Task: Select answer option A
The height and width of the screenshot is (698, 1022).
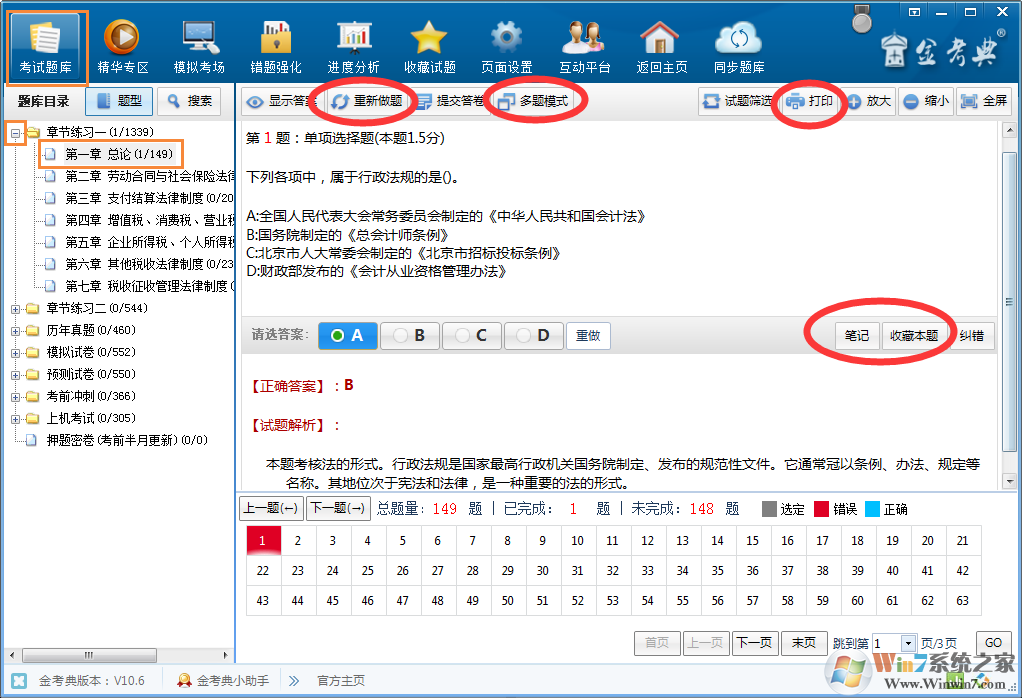Action: click(347, 335)
